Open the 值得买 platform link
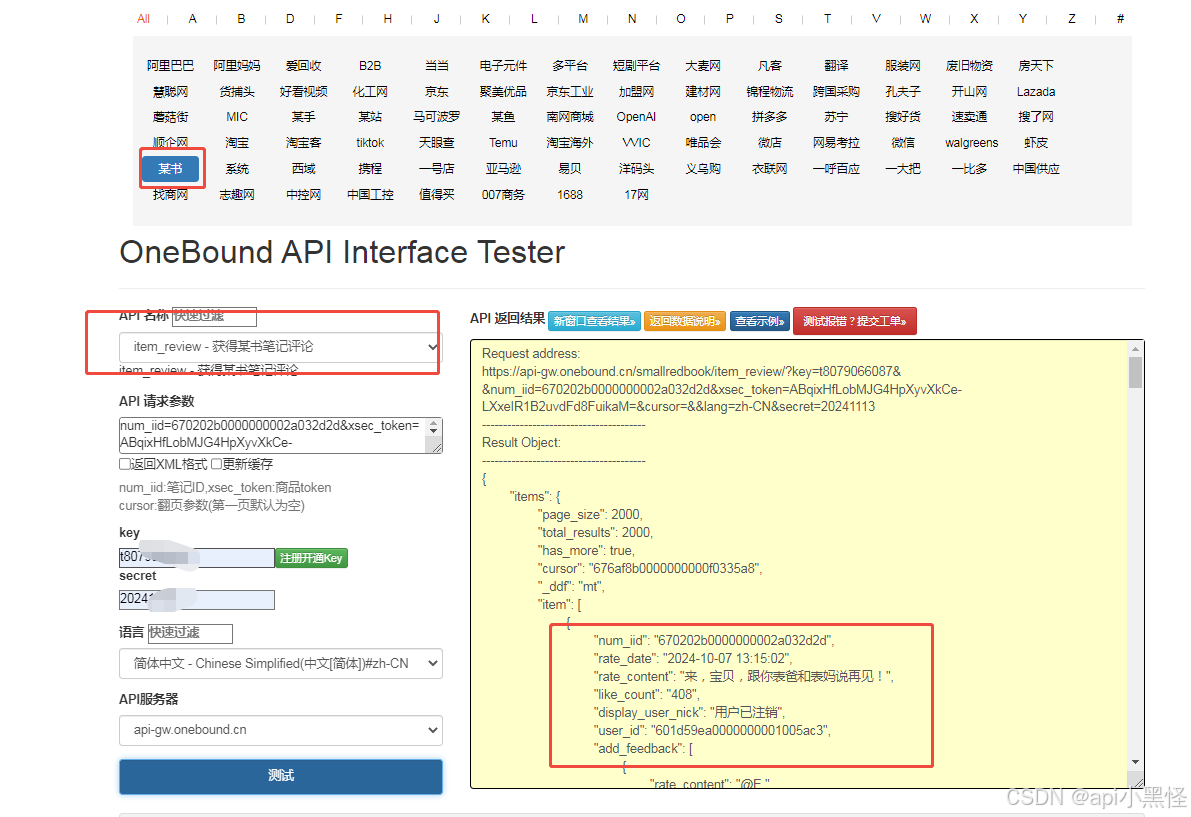The width and height of the screenshot is (1191, 817). (x=437, y=195)
